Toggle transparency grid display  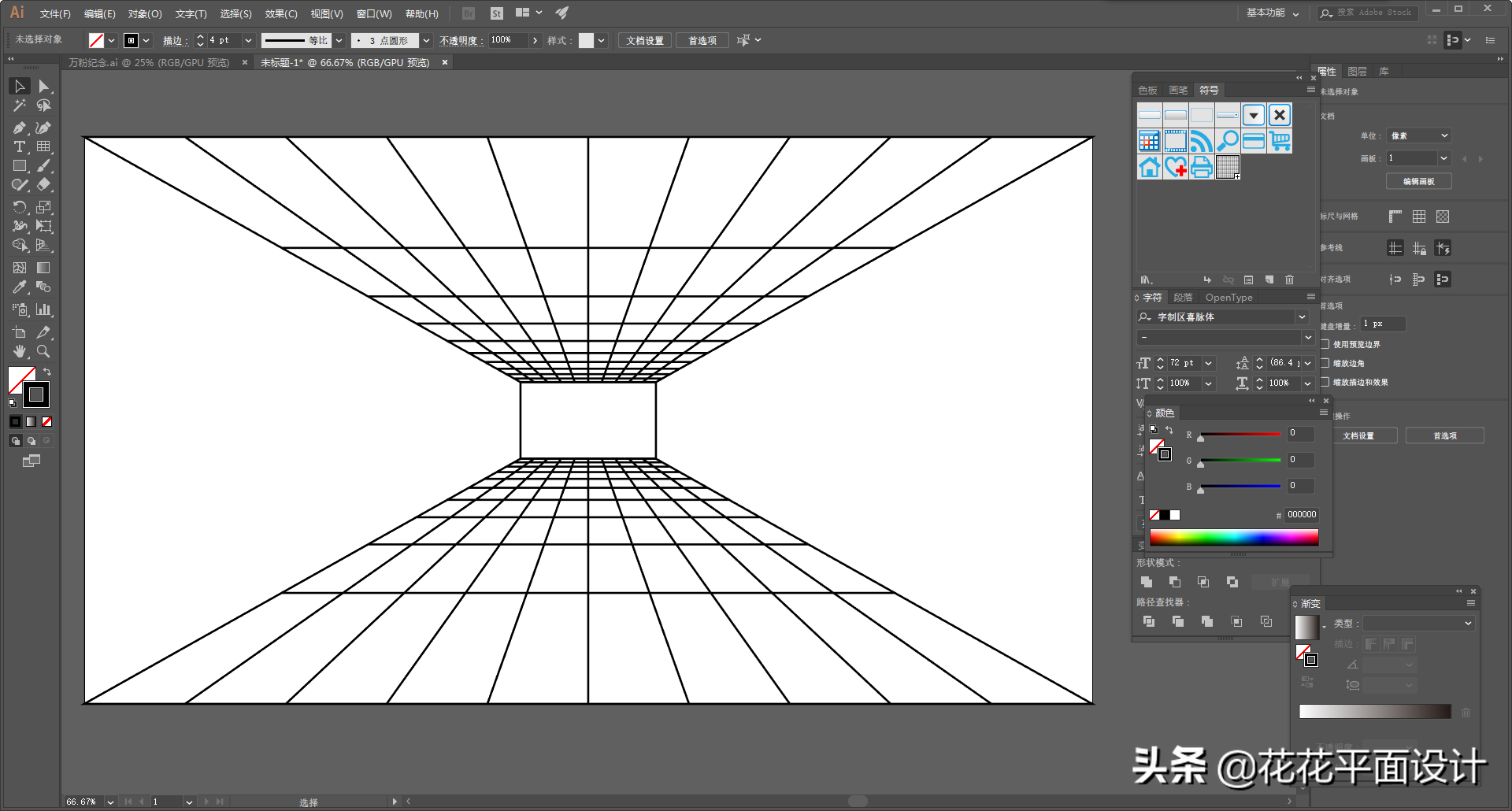(x=1443, y=217)
